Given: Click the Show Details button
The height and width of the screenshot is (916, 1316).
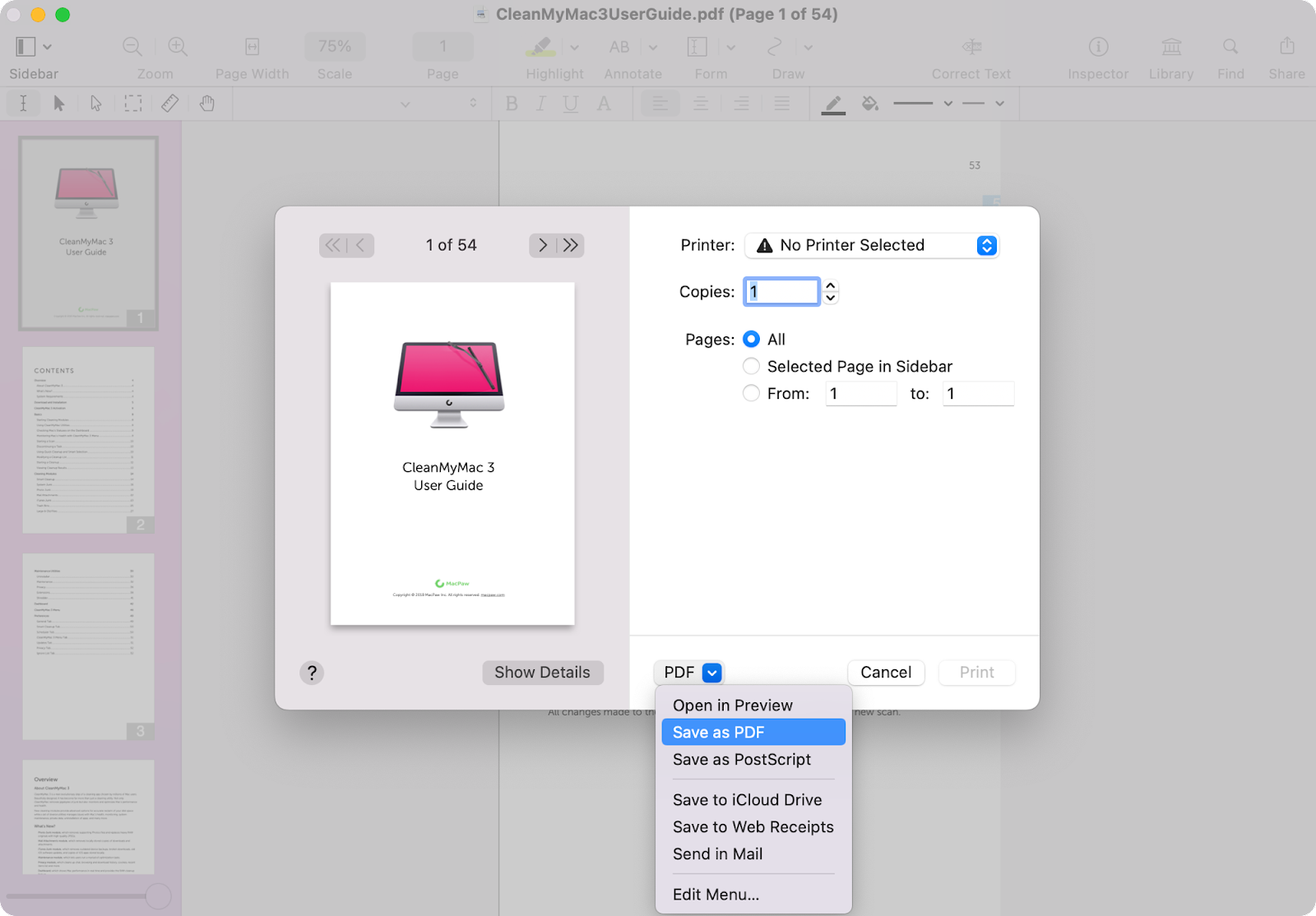Looking at the screenshot, I should (542, 672).
